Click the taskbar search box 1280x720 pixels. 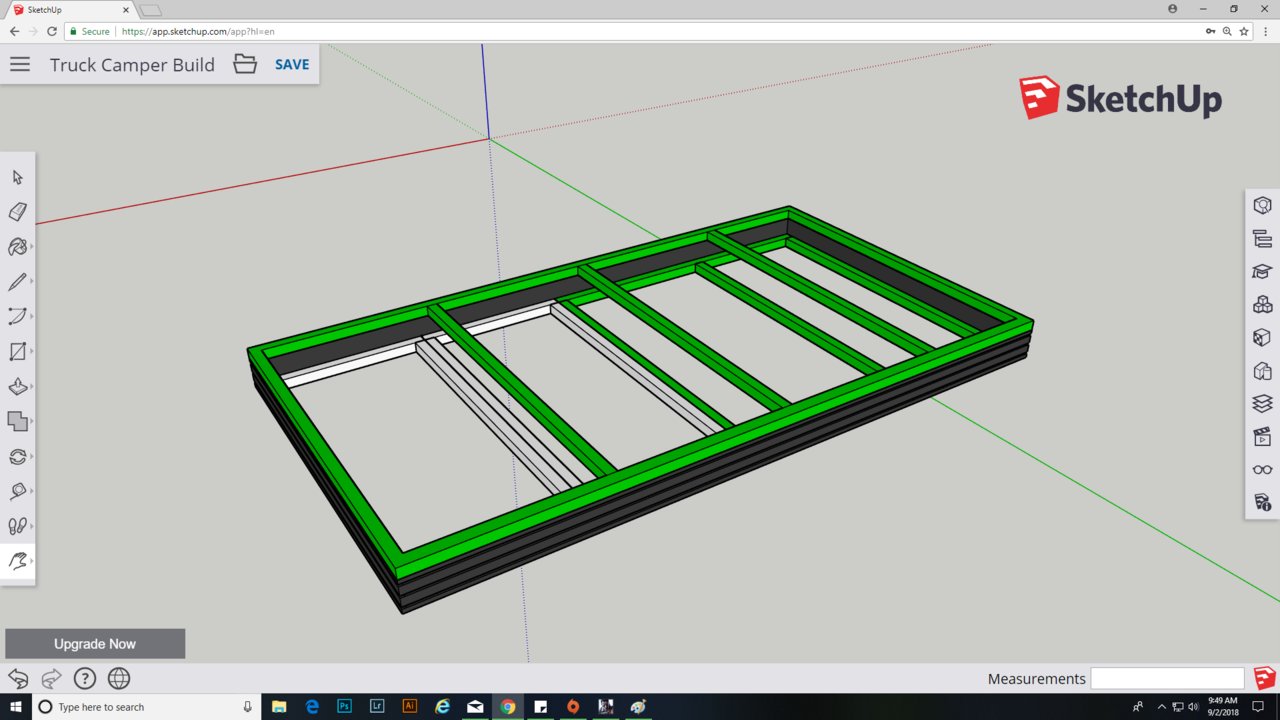146,707
